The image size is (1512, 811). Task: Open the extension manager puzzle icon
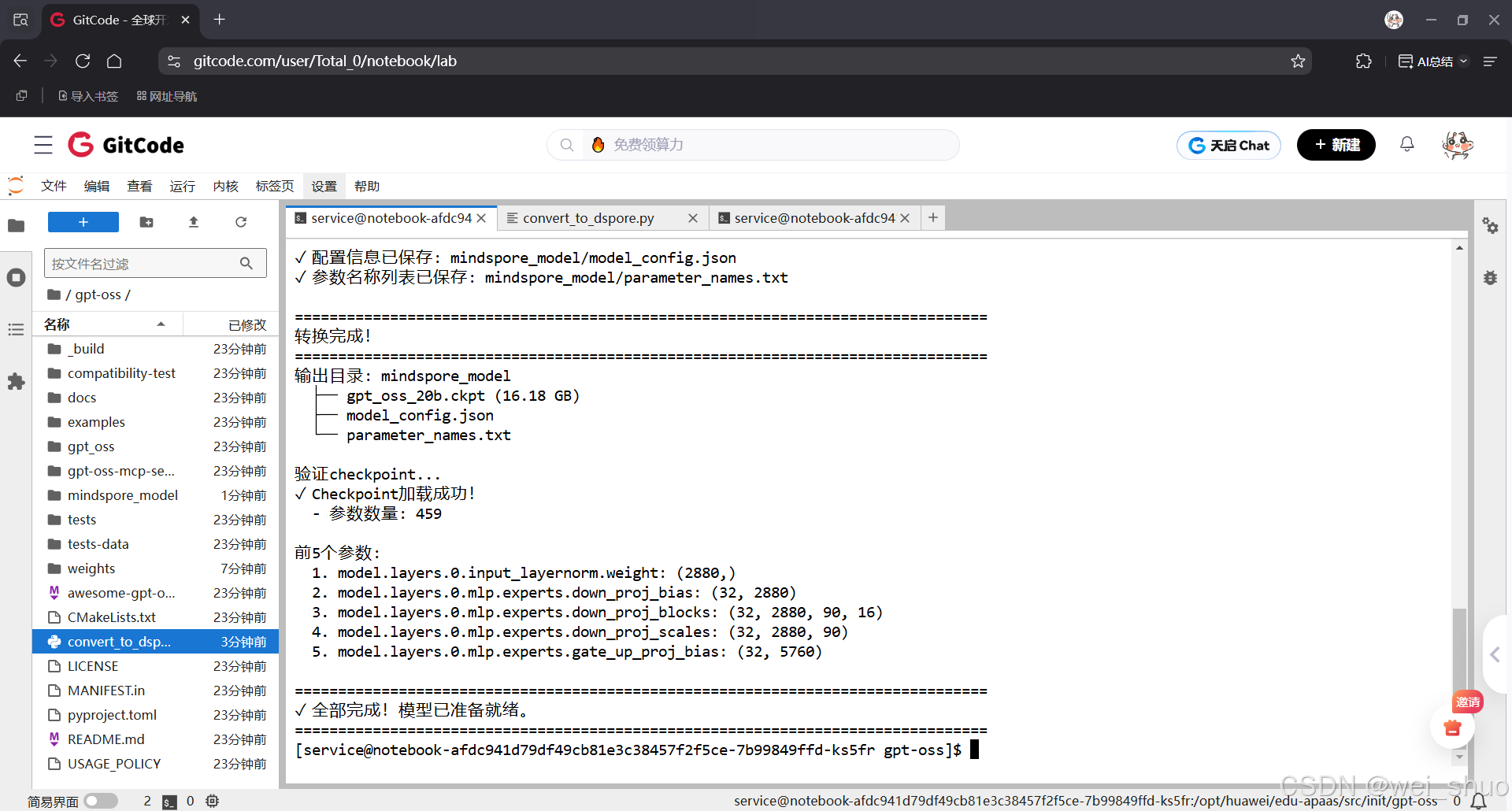16,382
